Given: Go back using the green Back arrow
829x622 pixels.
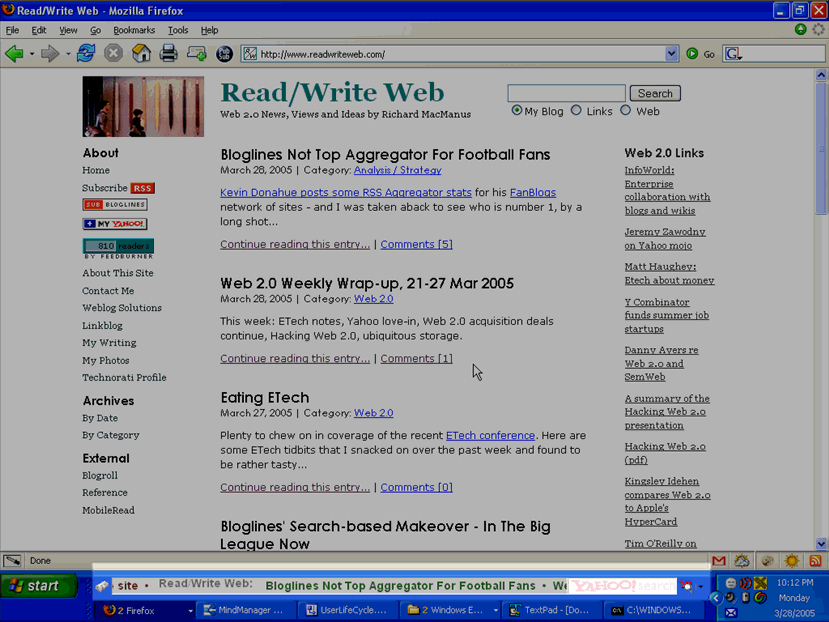Looking at the screenshot, I should tap(14, 53).
